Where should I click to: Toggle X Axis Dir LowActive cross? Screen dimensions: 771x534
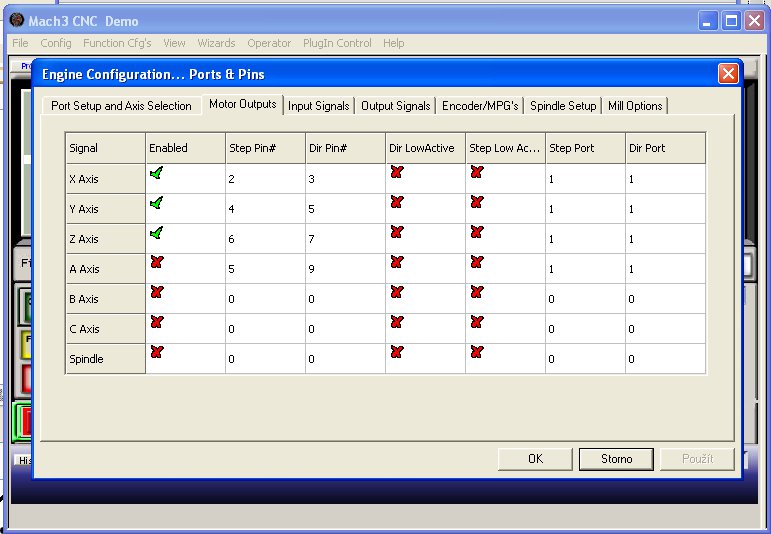pyautogui.click(x=396, y=173)
